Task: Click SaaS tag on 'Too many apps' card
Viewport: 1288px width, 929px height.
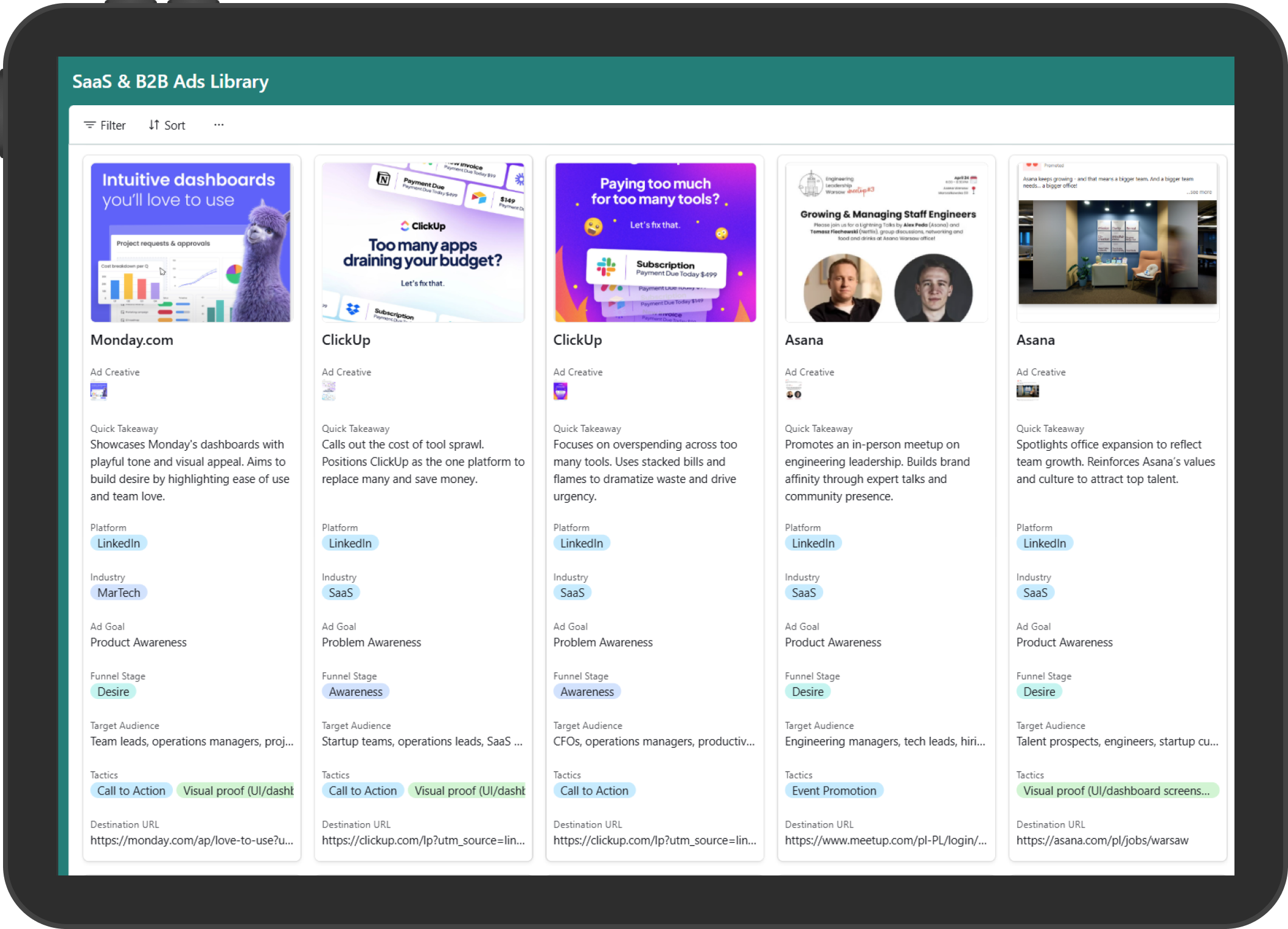Action: click(341, 593)
